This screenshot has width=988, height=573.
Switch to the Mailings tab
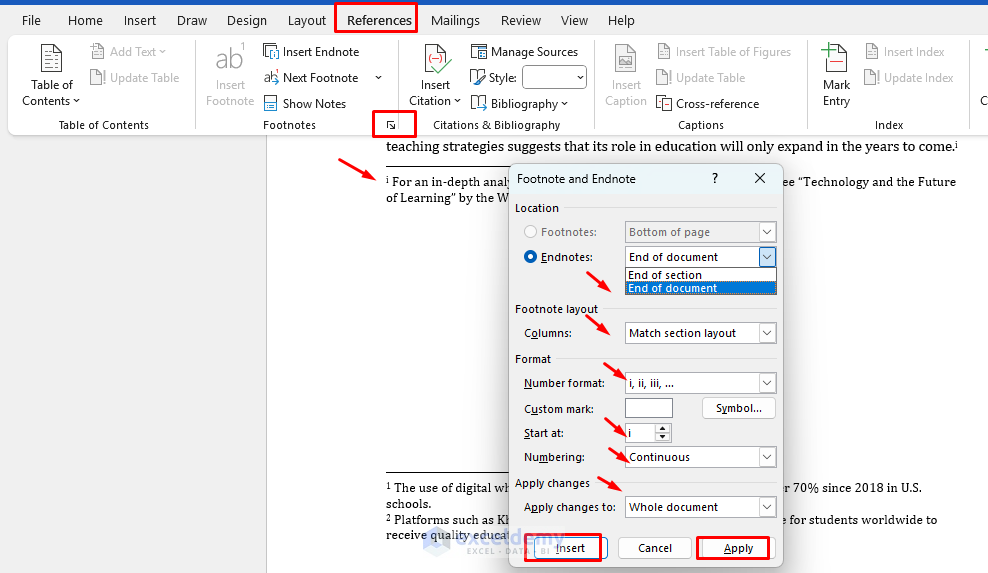point(455,20)
